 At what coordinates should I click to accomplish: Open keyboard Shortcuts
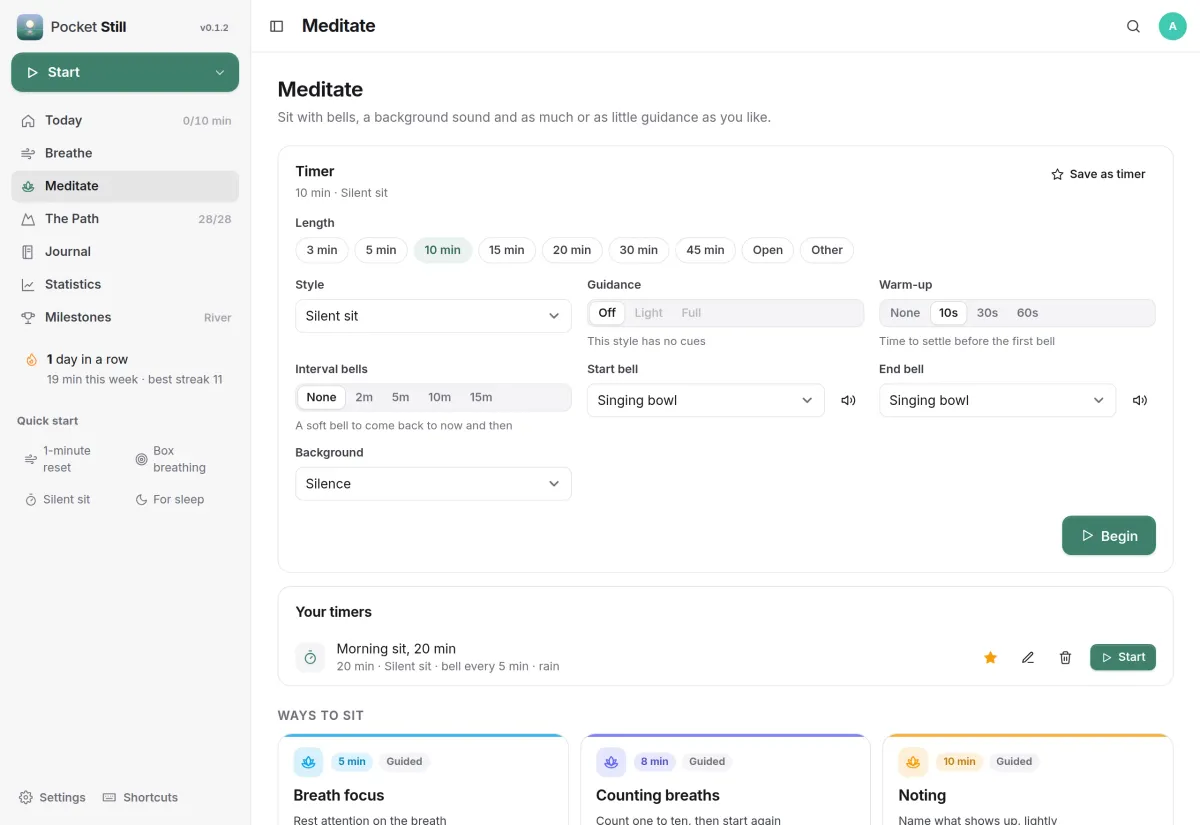tap(140, 797)
